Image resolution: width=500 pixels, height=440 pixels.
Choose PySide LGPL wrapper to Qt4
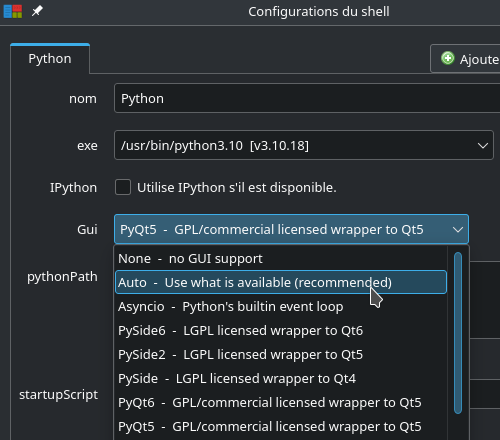tap(281, 378)
